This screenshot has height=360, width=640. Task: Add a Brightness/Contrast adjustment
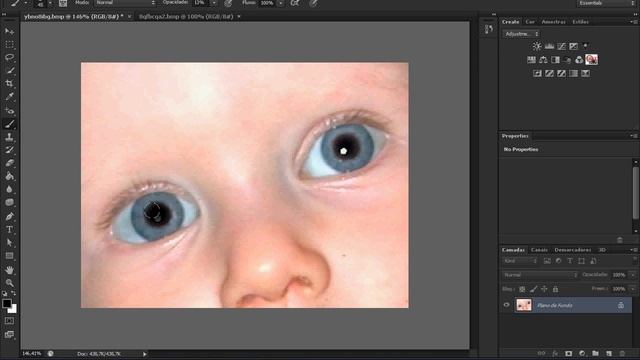click(537, 46)
